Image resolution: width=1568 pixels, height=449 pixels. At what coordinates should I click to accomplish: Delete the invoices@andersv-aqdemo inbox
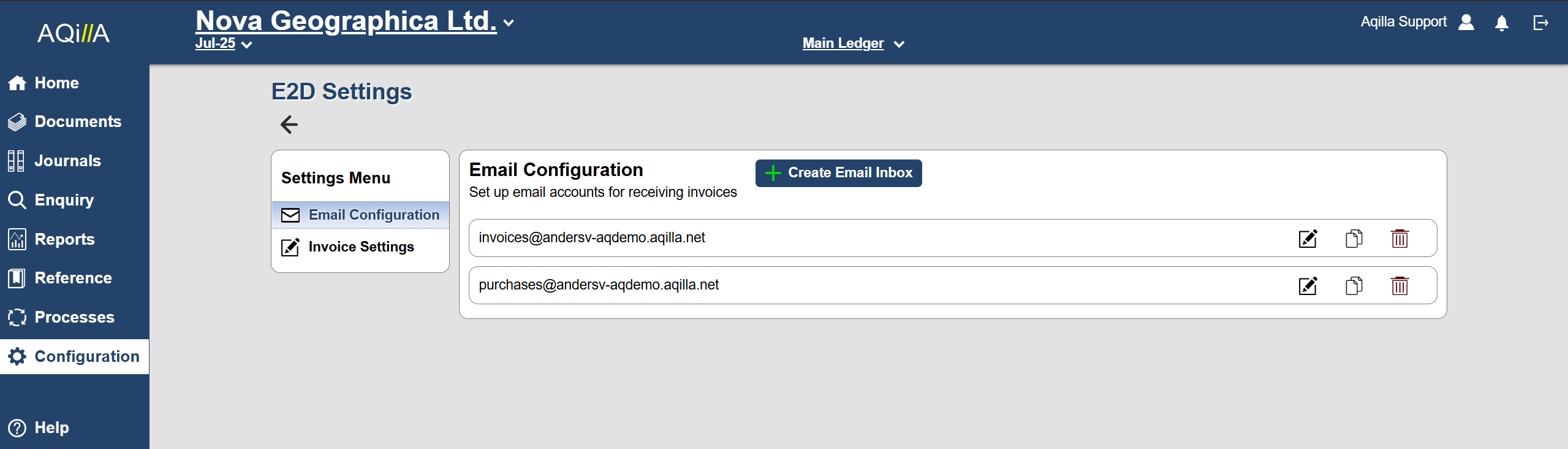click(x=1399, y=239)
